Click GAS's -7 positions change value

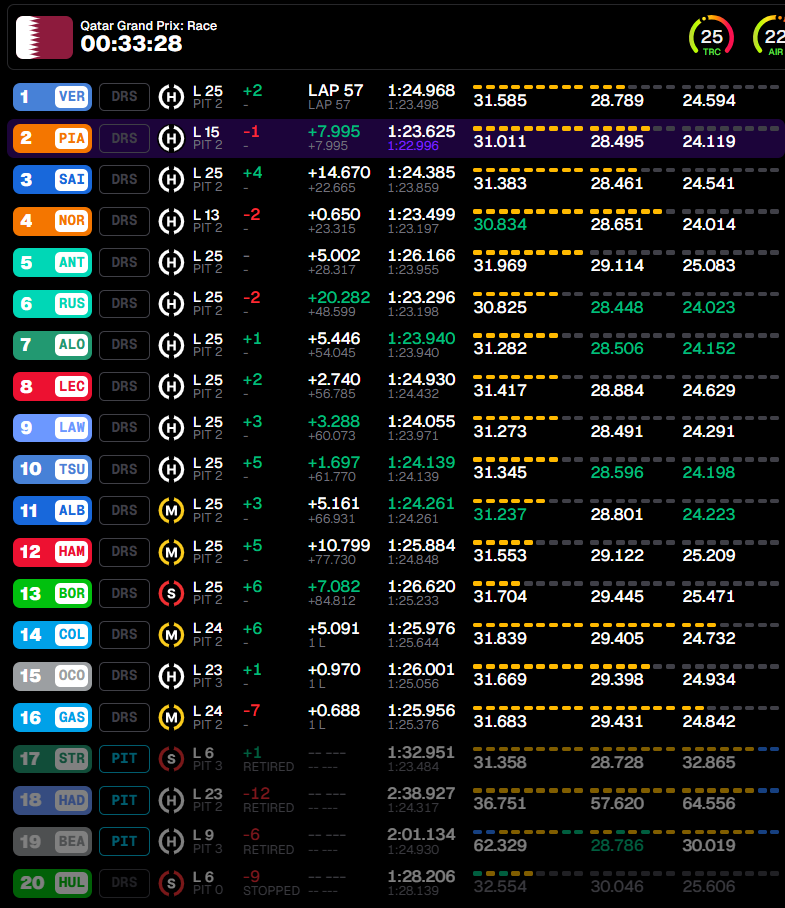pyautogui.click(x=252, y=711)
